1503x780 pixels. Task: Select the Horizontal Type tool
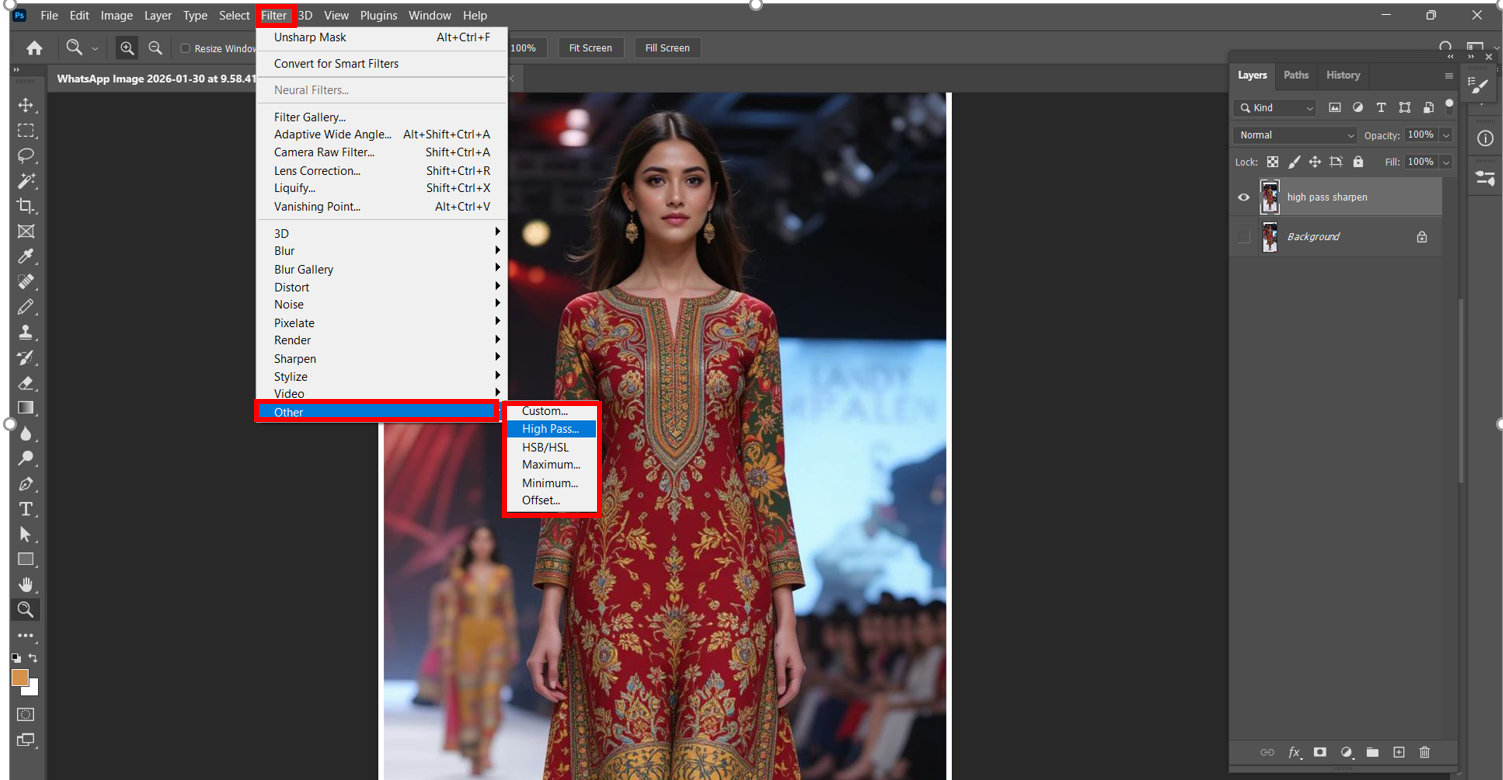click(x=26, y=509)
